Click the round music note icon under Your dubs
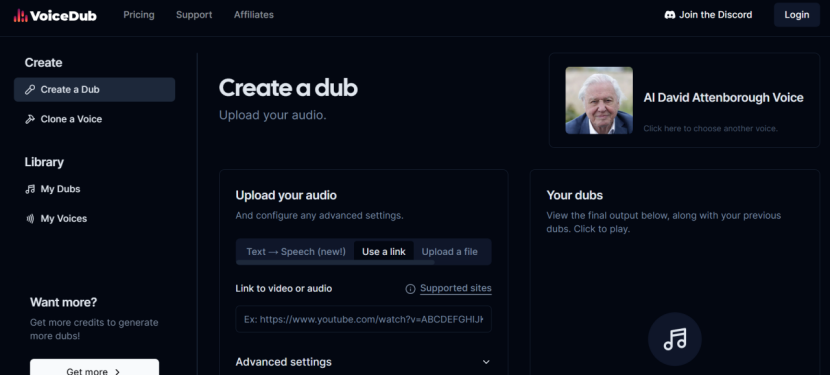 click(675, 339)
